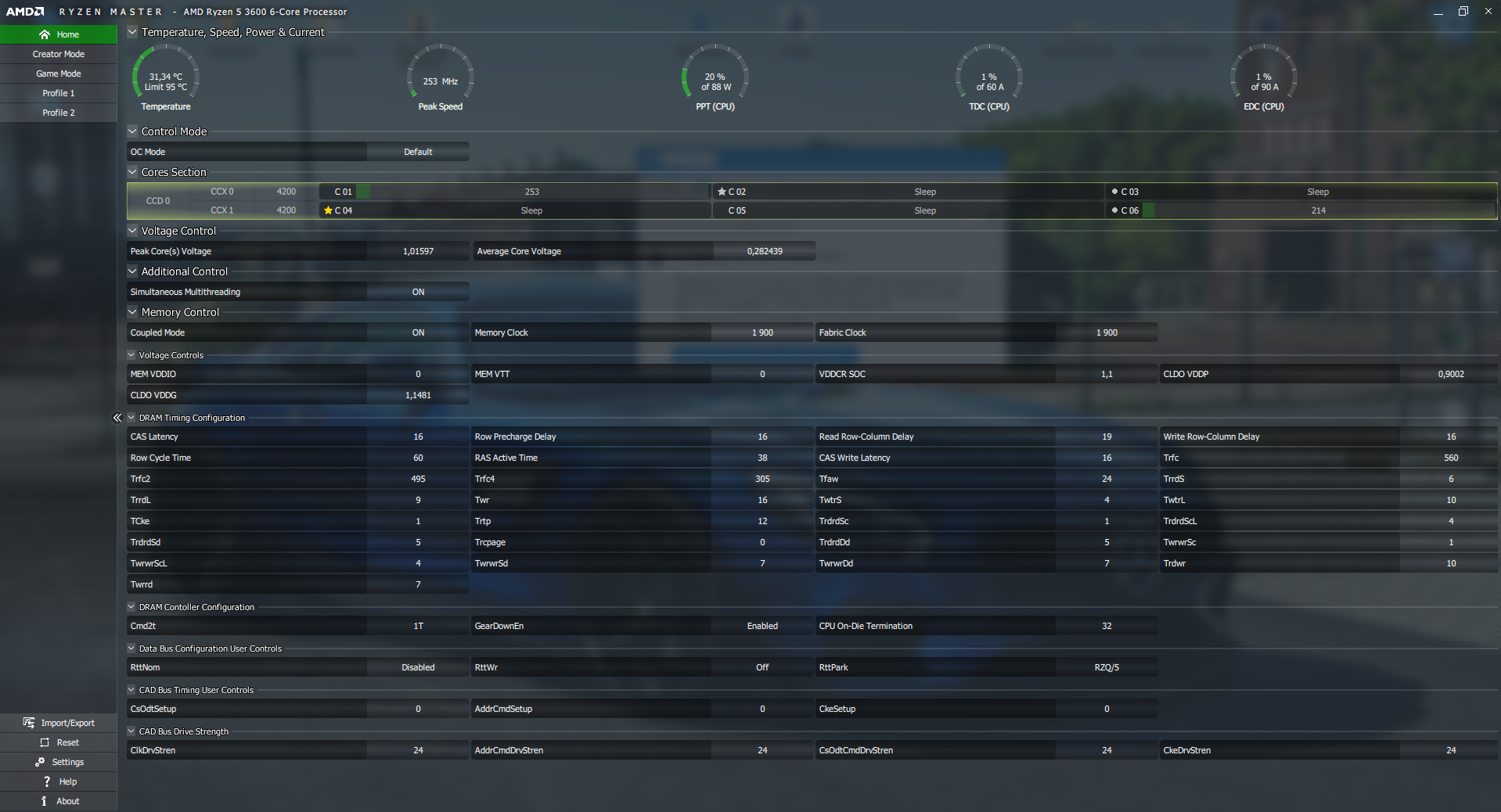
Task: Click the Memory Clock value 1 900
Action: point(762,332)
